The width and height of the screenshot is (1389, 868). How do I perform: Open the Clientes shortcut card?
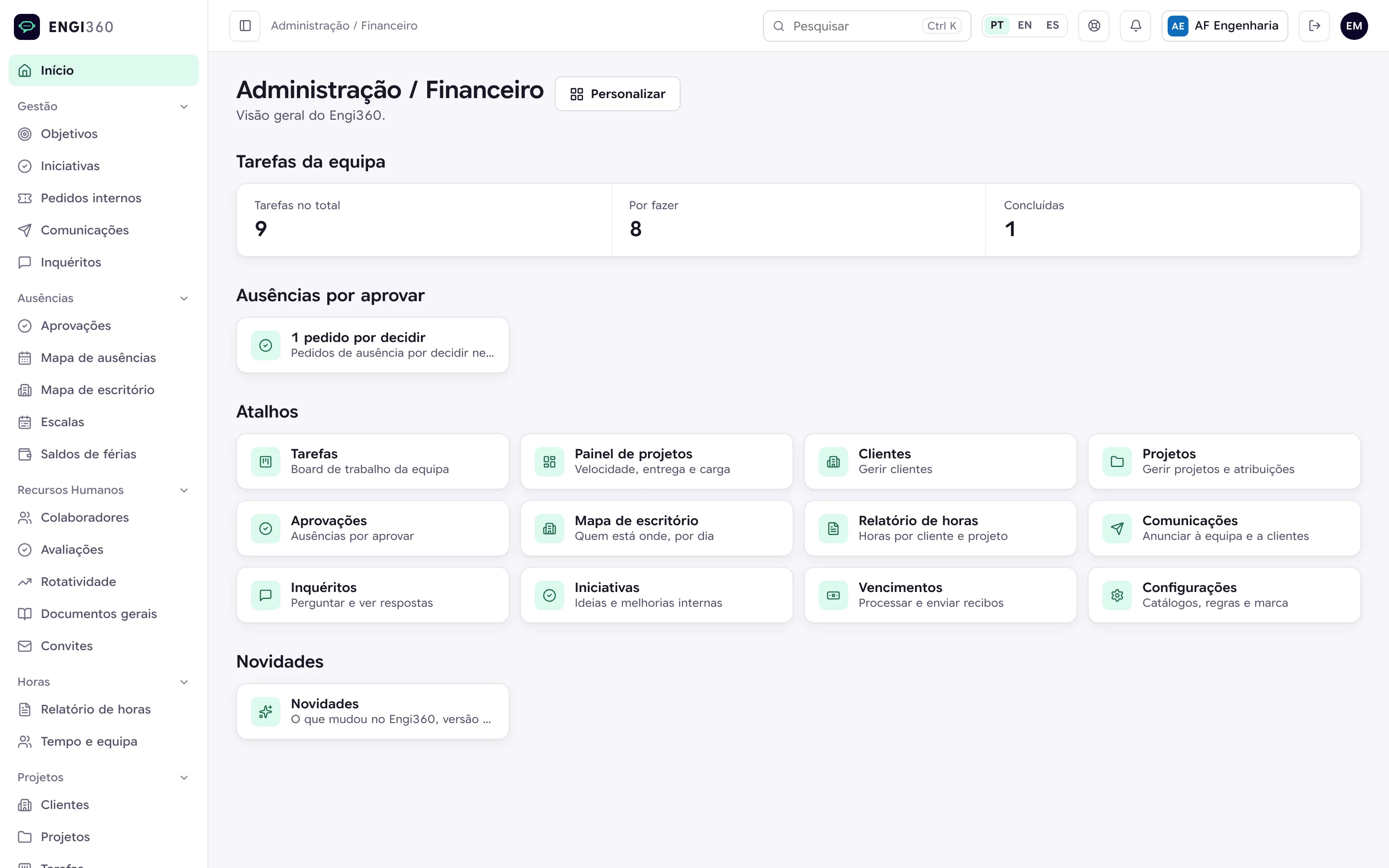point(940,461)
